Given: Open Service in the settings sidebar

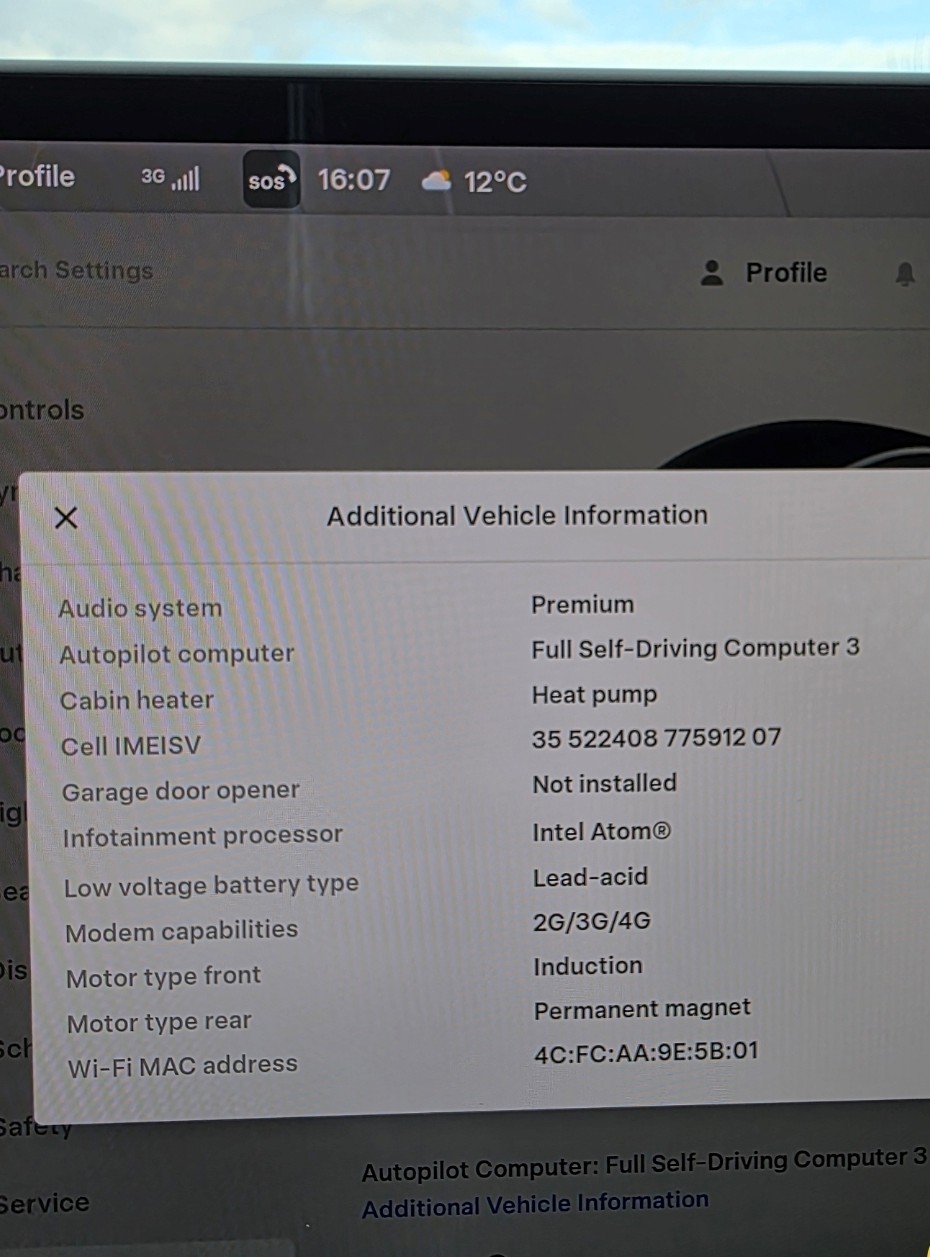Looking at the screenshot, I should point(44,1203).
